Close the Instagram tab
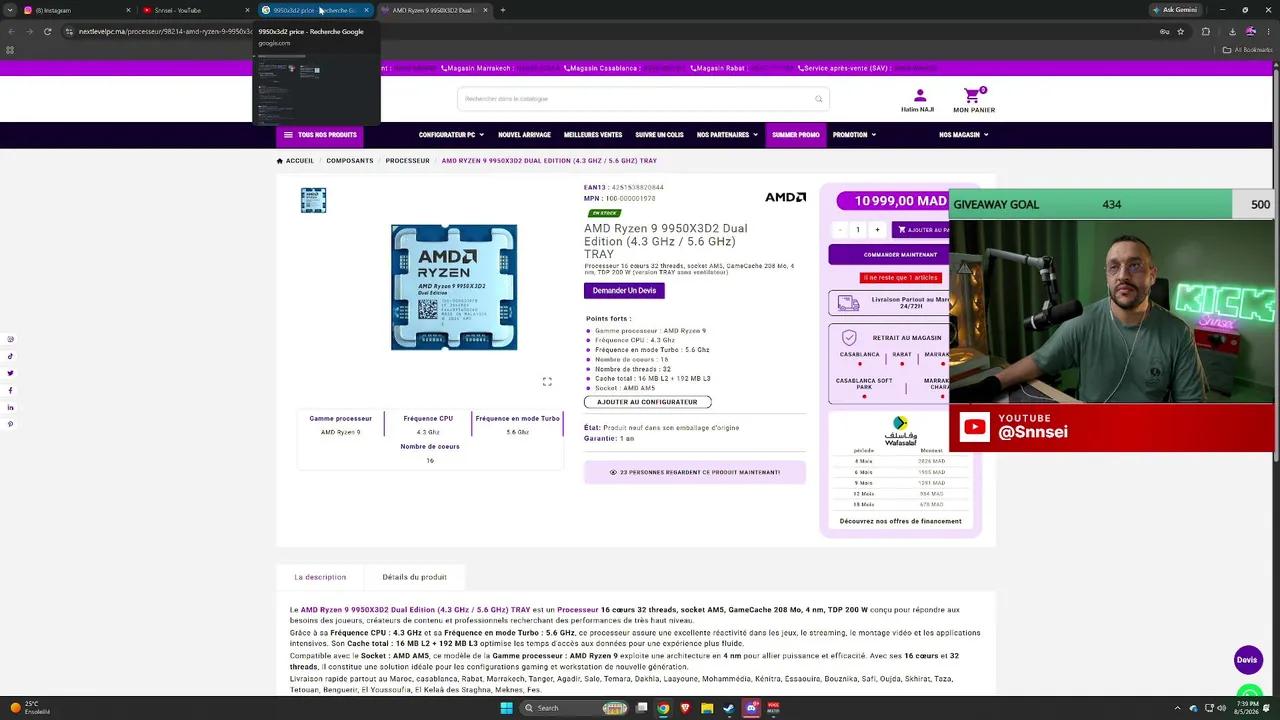 click(128, 10)
